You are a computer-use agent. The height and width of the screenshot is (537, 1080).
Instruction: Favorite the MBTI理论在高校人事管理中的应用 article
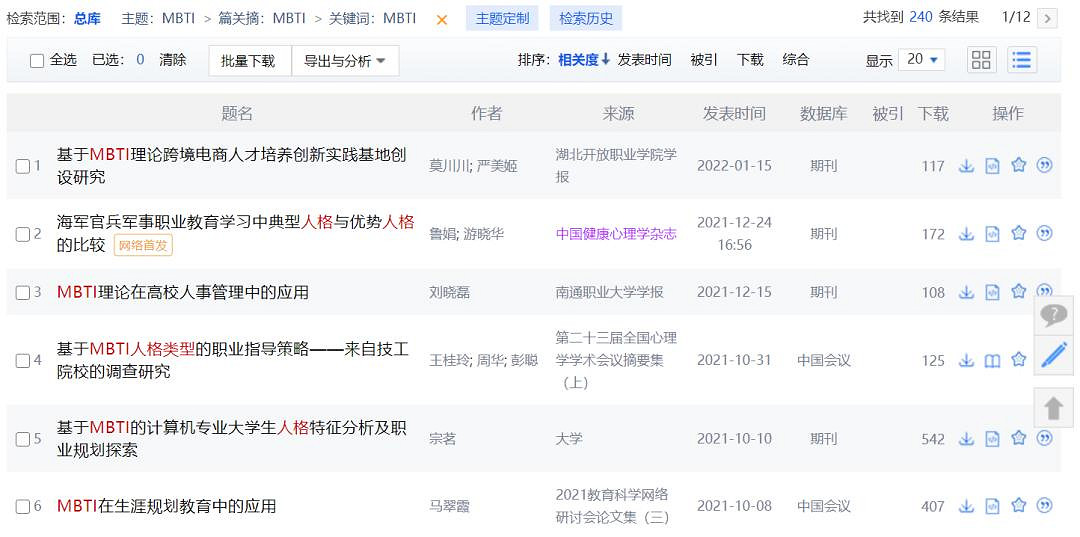point(1018,292)
